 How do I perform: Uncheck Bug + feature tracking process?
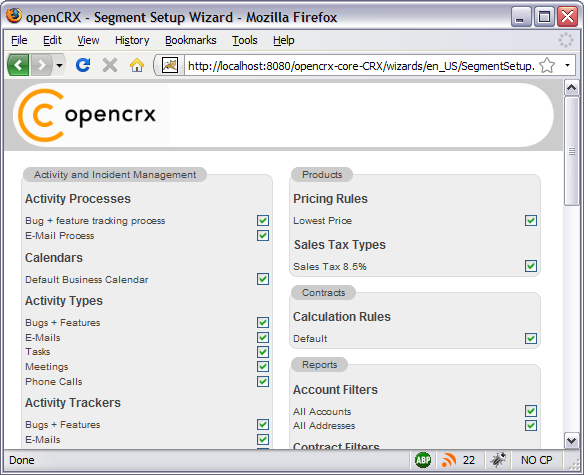tap(263, 221)
